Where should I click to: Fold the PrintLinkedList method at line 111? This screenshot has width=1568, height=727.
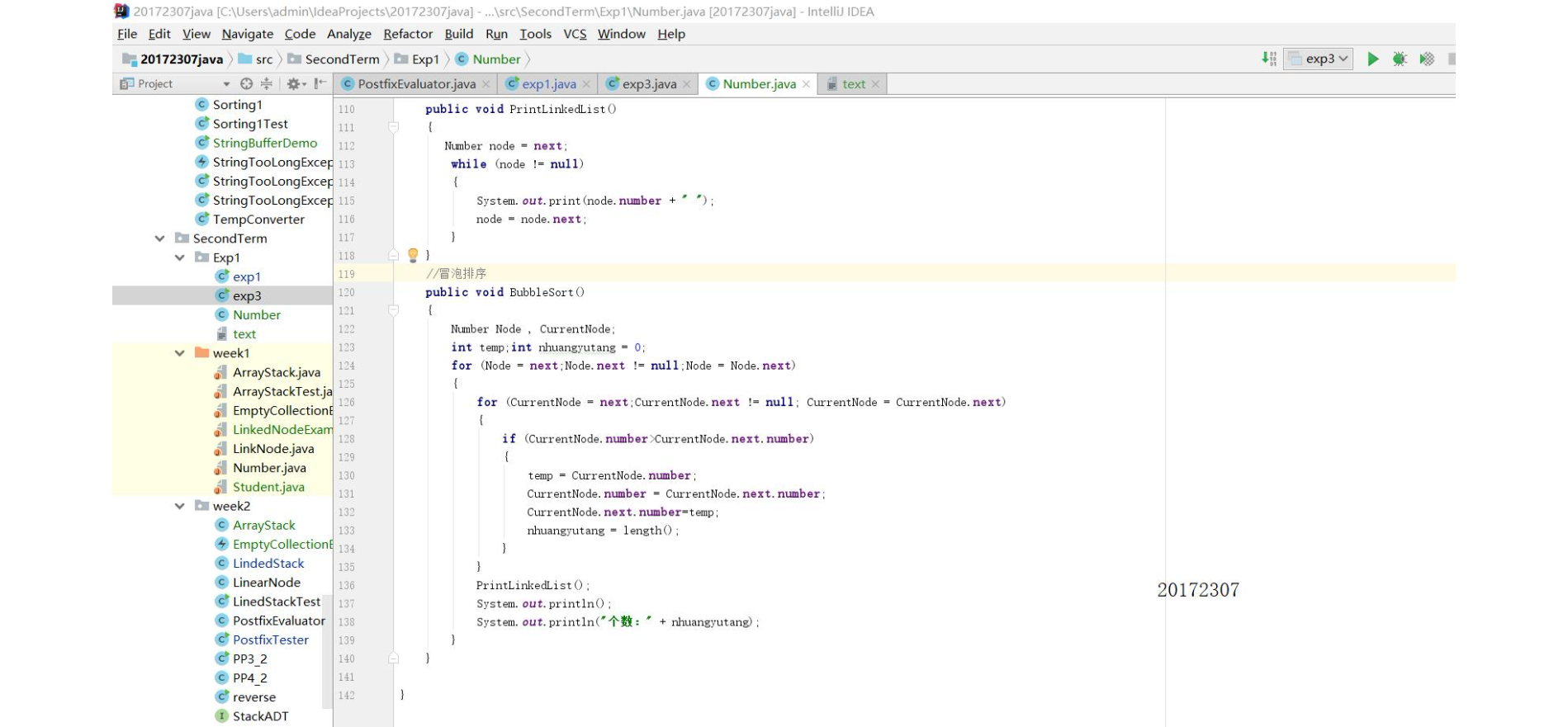394,127
